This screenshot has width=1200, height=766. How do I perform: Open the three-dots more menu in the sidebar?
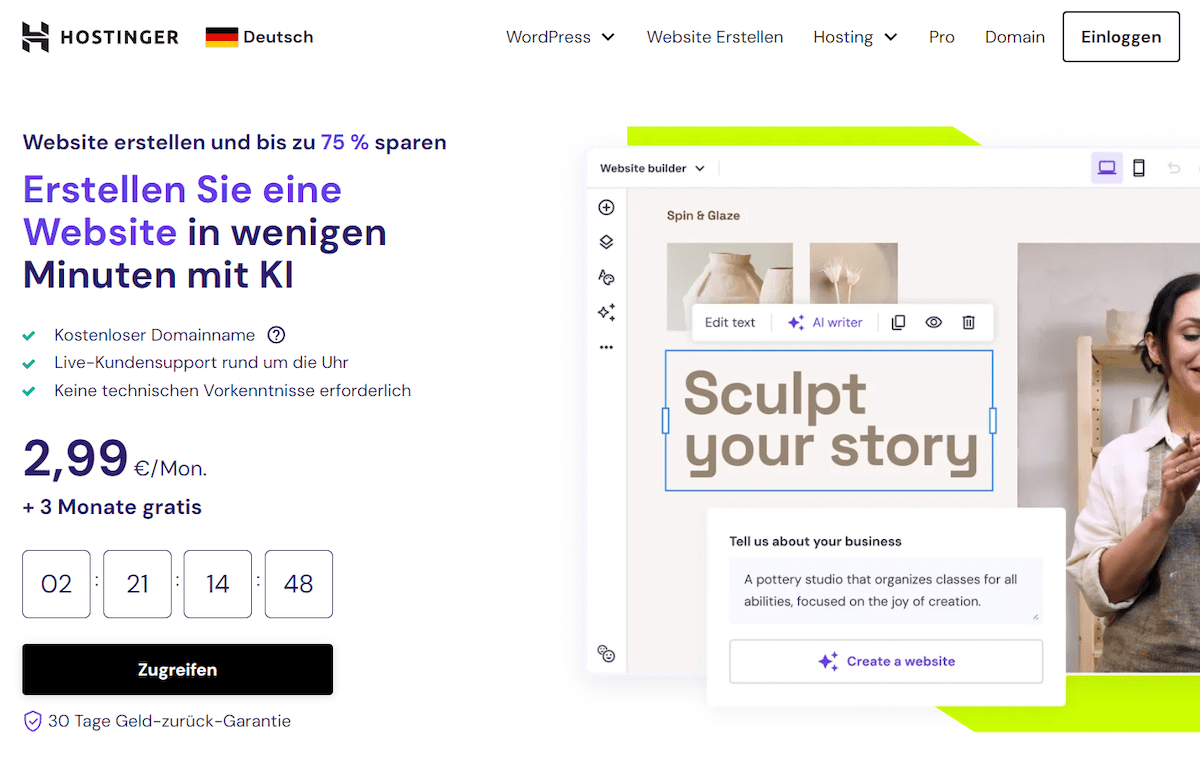coord(606,347)
